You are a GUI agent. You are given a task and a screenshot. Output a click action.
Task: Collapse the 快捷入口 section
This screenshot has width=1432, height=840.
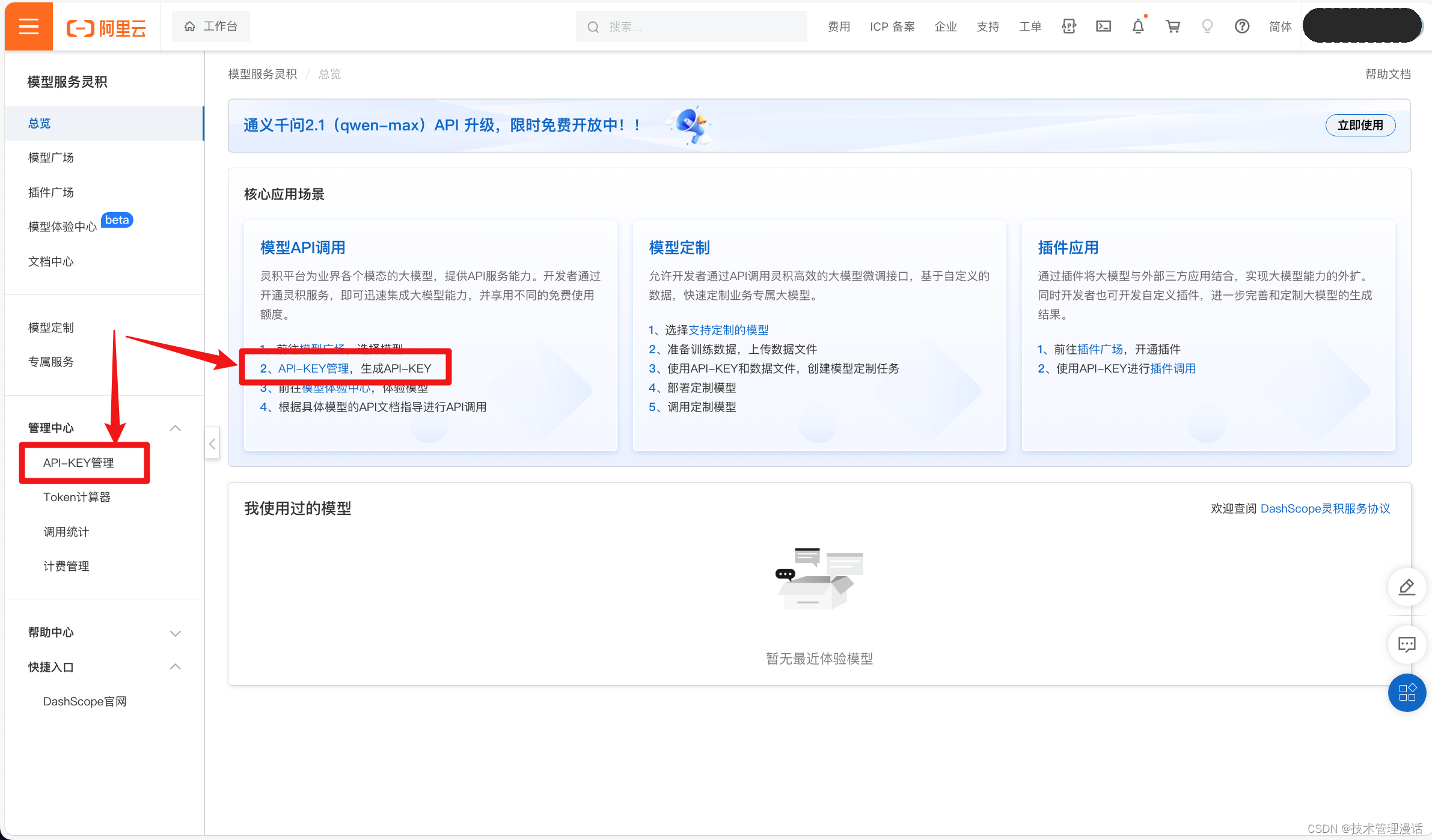pyautogui.click(x=175, y=667)
